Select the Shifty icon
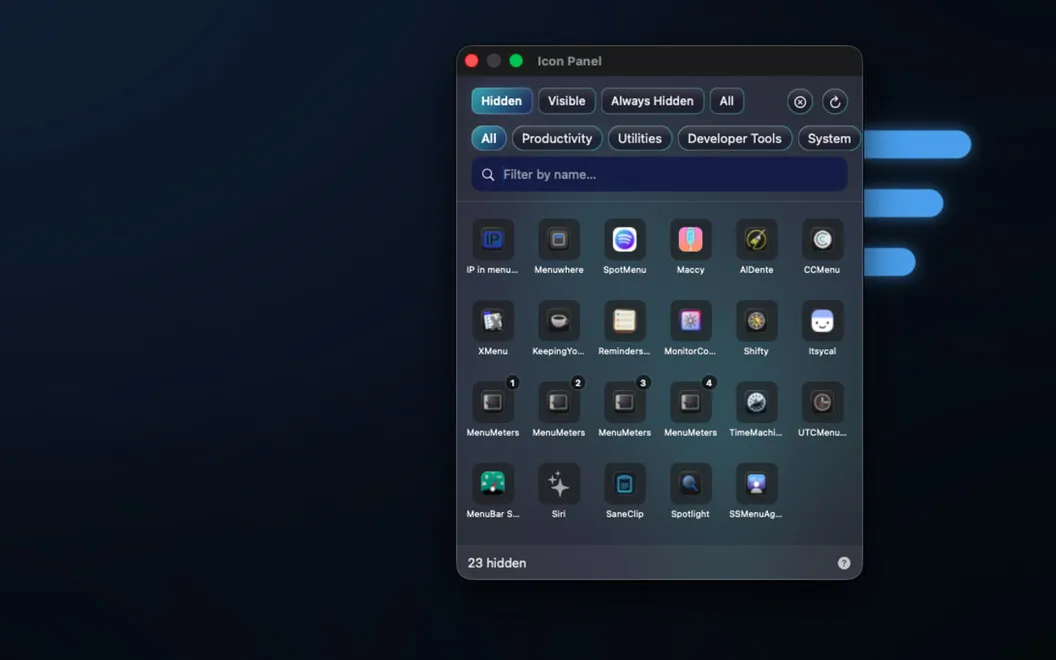 coord(756,321)
